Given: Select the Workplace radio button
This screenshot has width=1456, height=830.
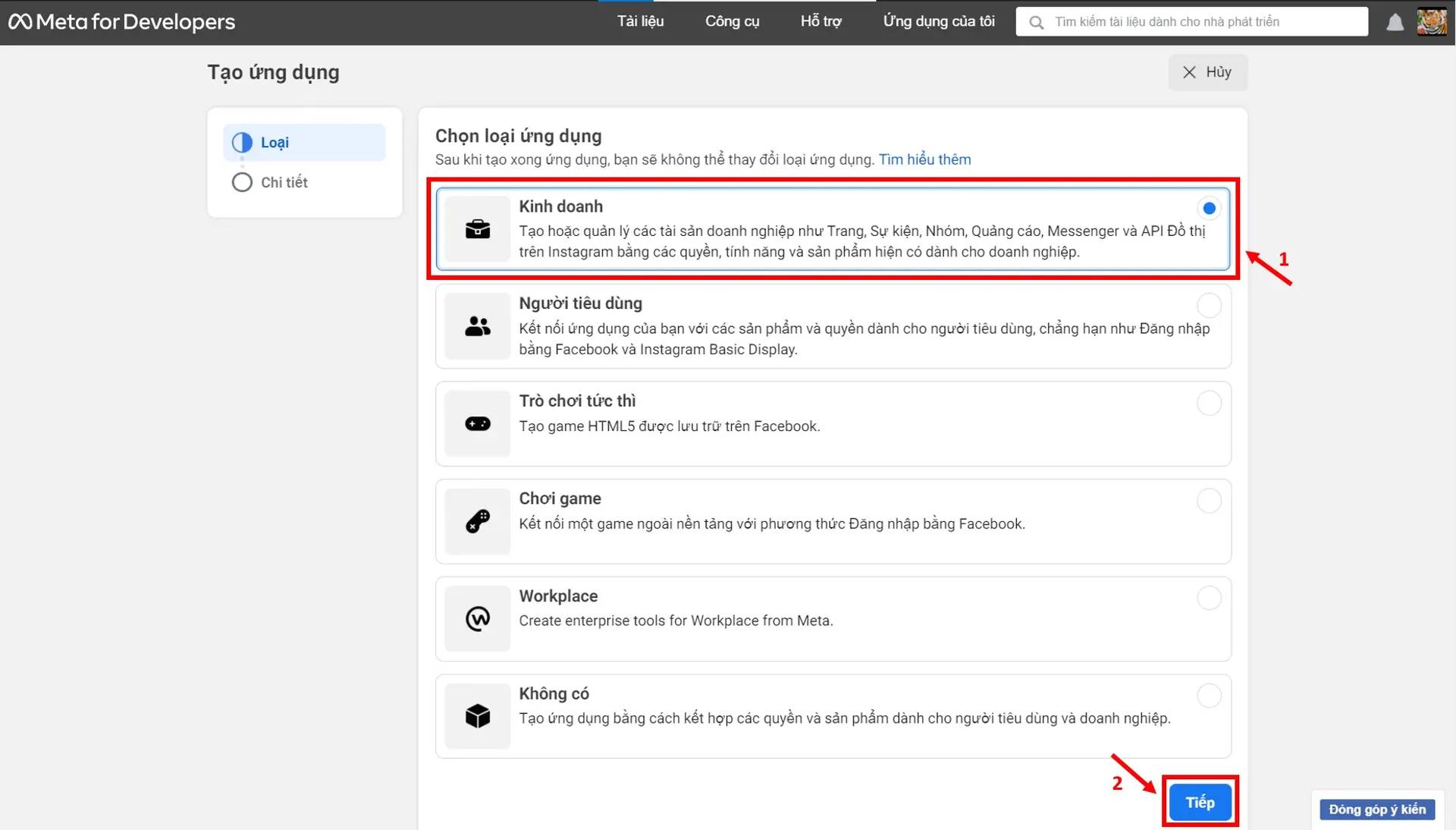Looking at the screenshot, I should click(x=1209, y=598).
